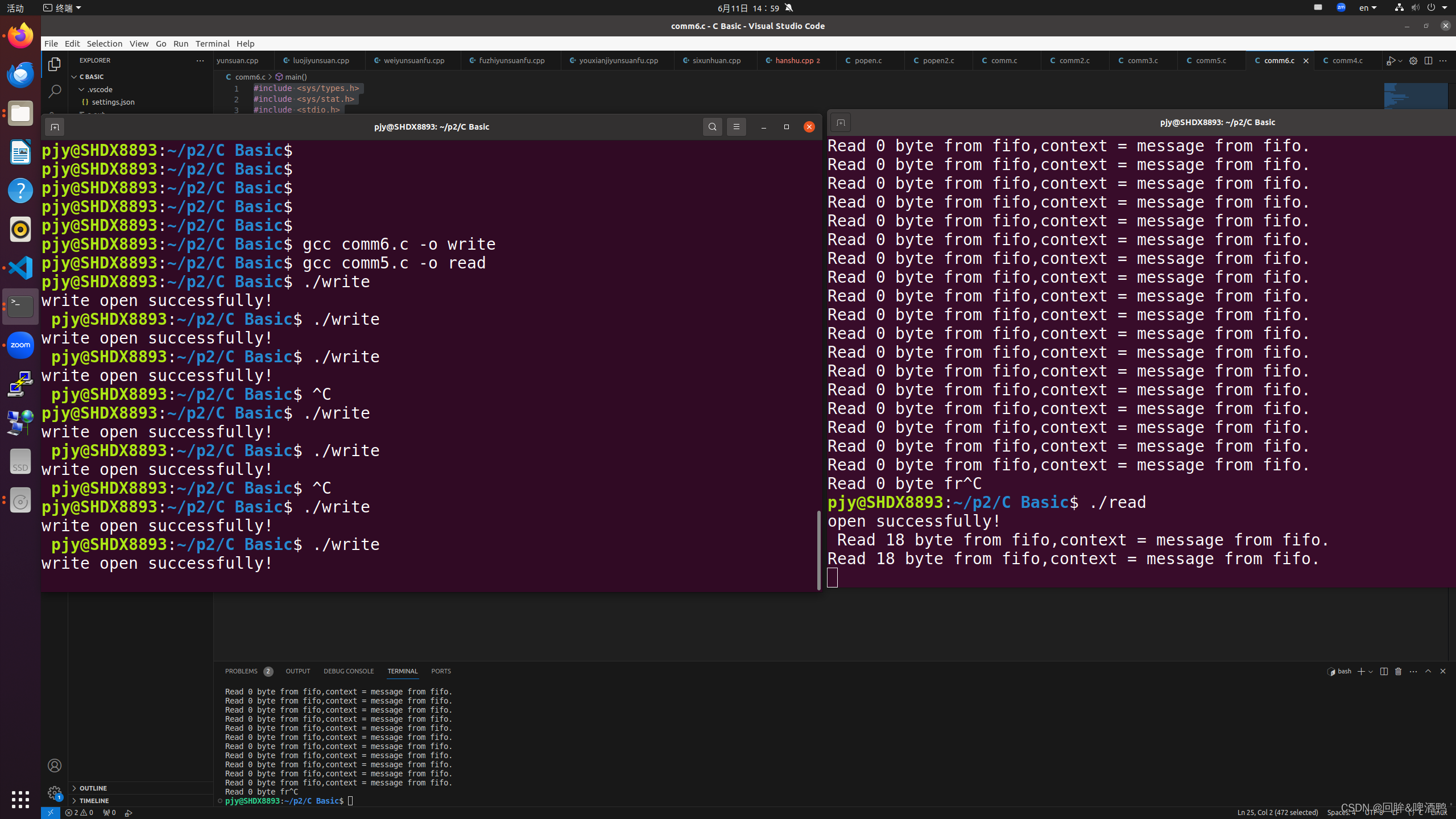The image size is (1456, 819).
Task: Collapse the C BASIC folder root
Action: 140,77
